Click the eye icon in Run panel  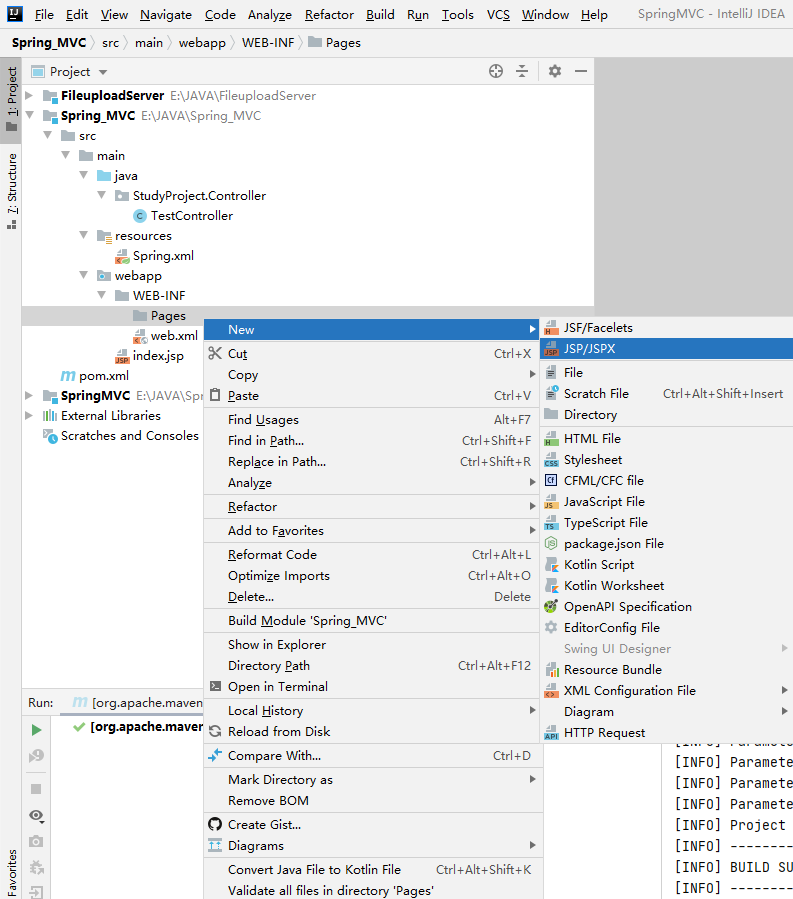[x=36, y=816]
